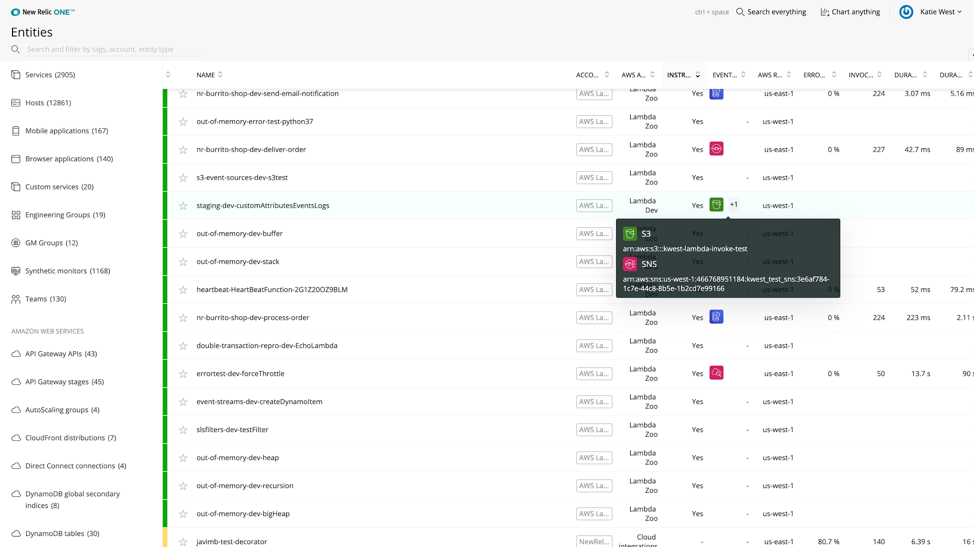Open Synthetic monitors (1168)

[68, 271]
